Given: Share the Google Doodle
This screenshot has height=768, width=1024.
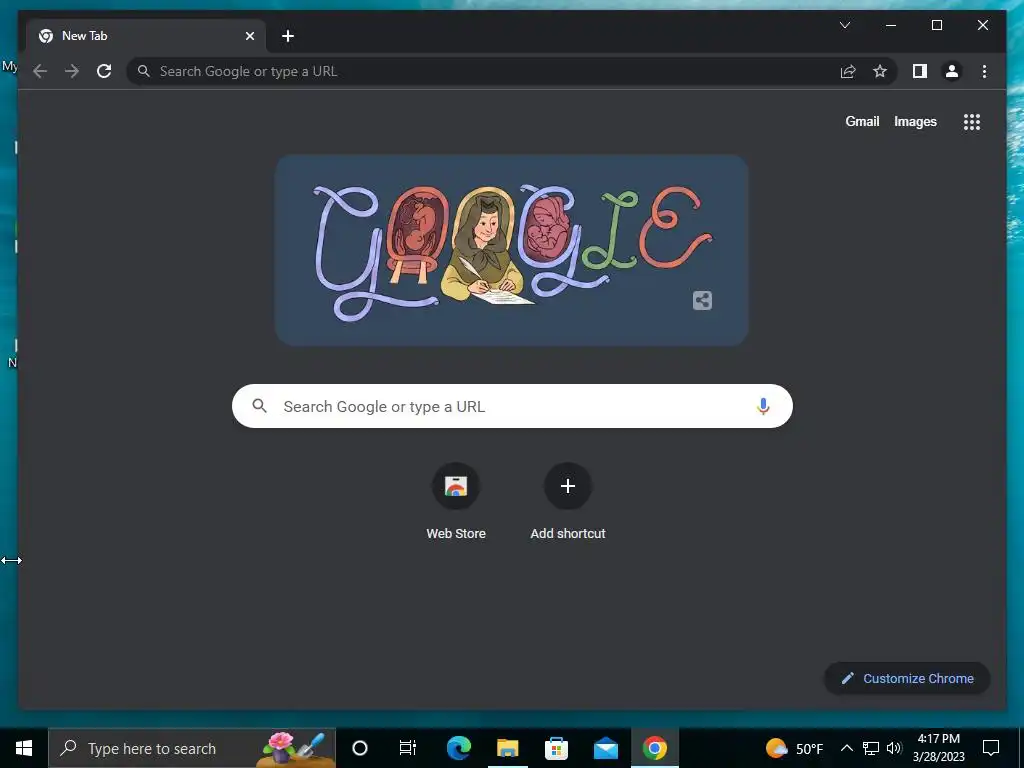Looking at the screenshot, I should pos(702,300).
